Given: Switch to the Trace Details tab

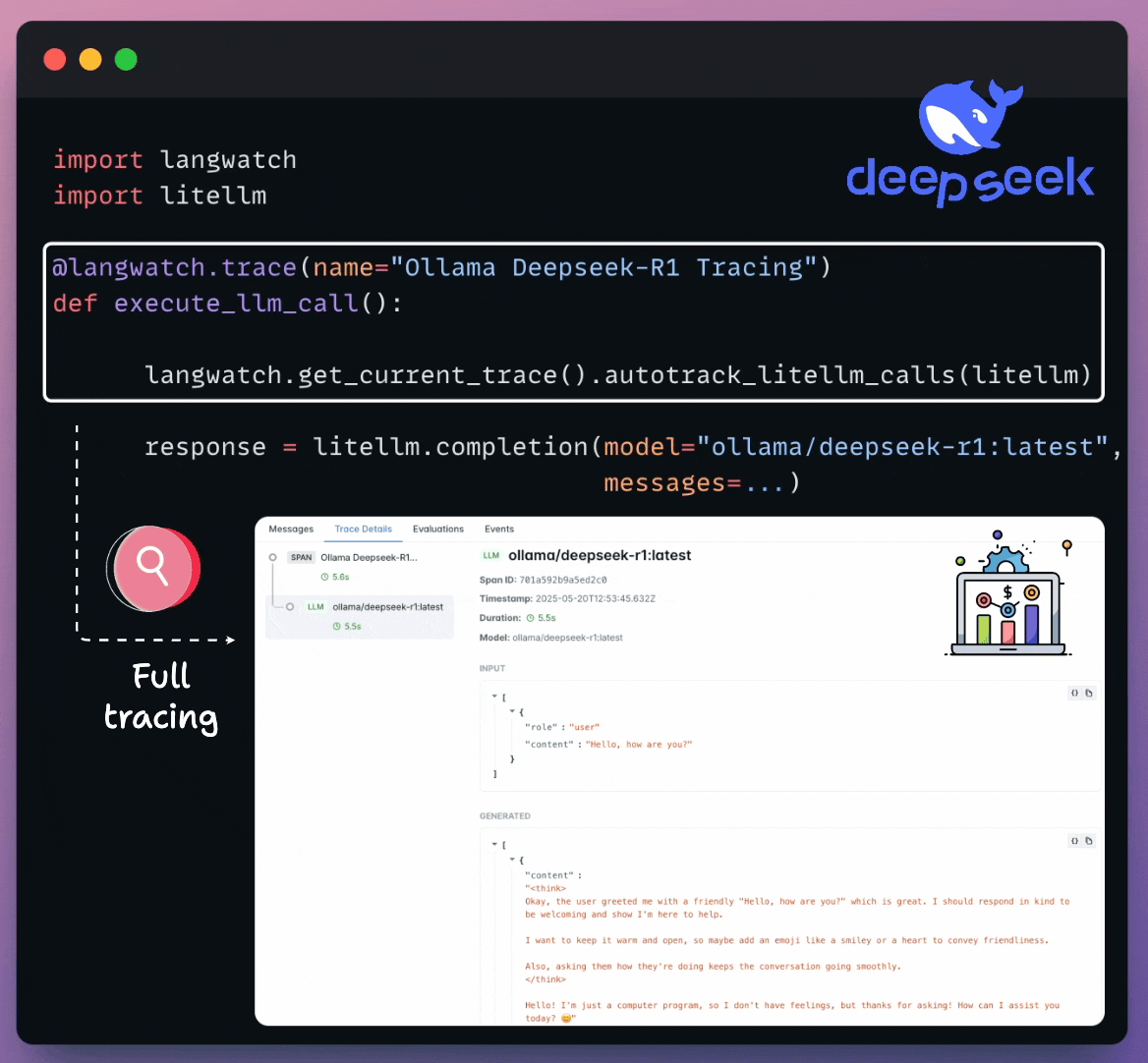Looking at the screenshot, I should [x=363, y=529].
